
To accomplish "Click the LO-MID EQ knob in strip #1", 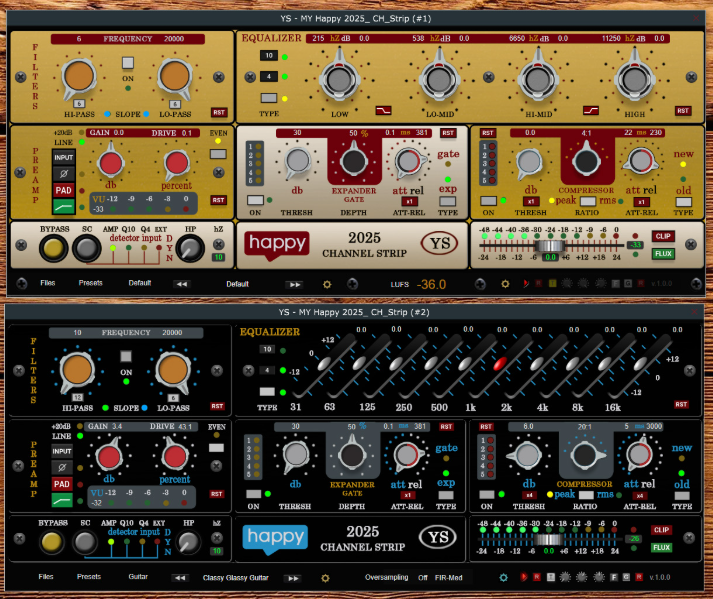I will point(440,80).
